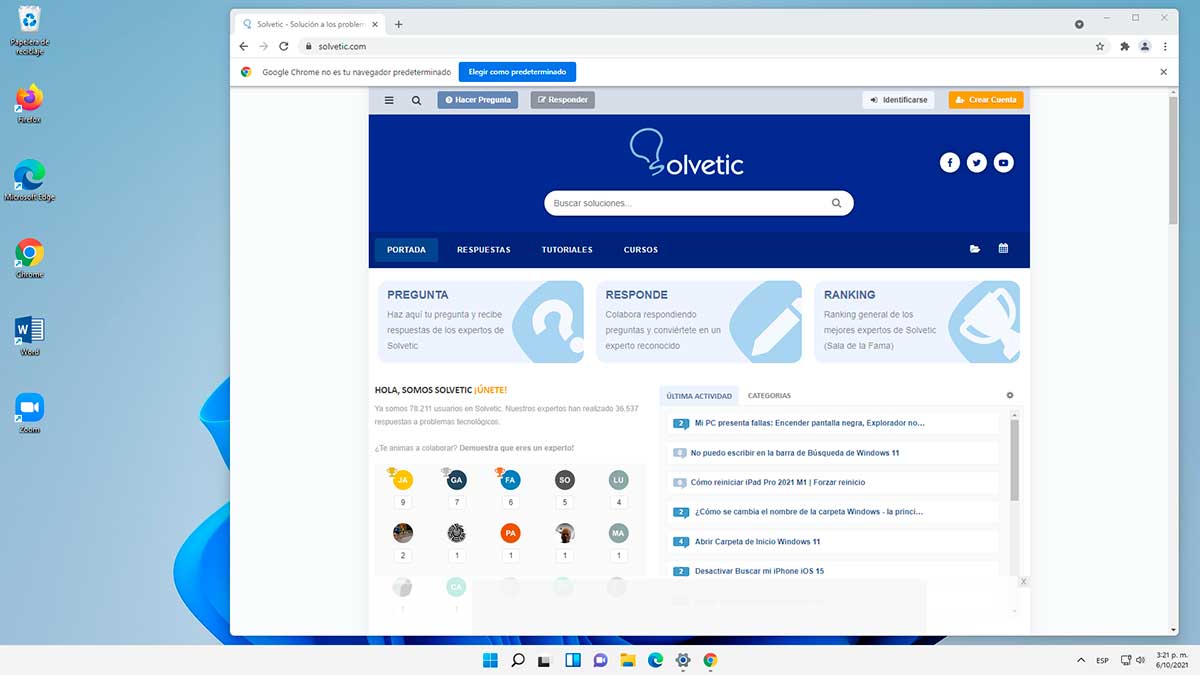Click 'Demuestra que eres un experto!' link

click(x=517, y=448)
